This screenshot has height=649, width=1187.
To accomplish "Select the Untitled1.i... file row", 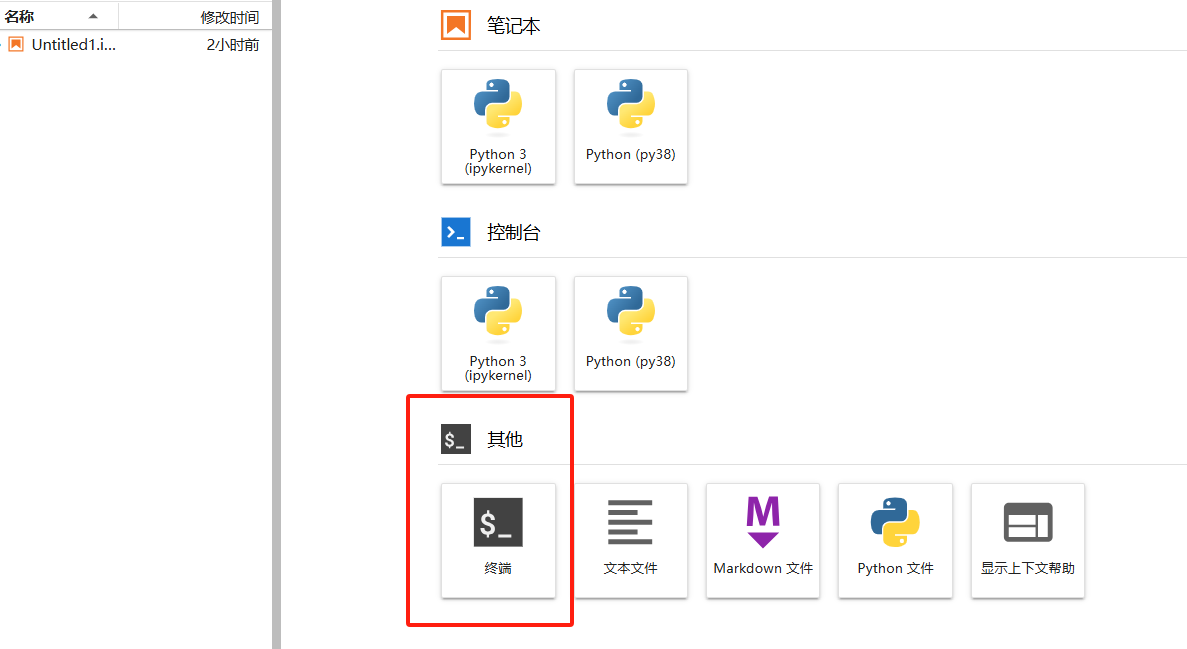I will pyautogui.click(x=136, y=45).
